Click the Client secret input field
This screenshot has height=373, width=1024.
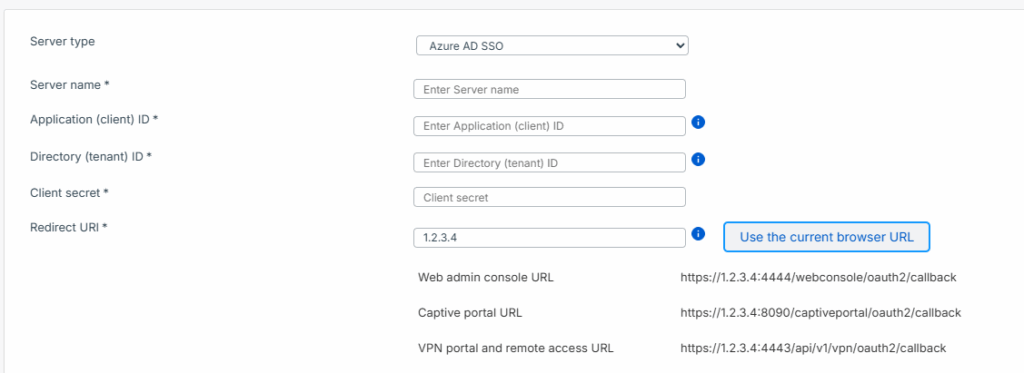(549, 197)
